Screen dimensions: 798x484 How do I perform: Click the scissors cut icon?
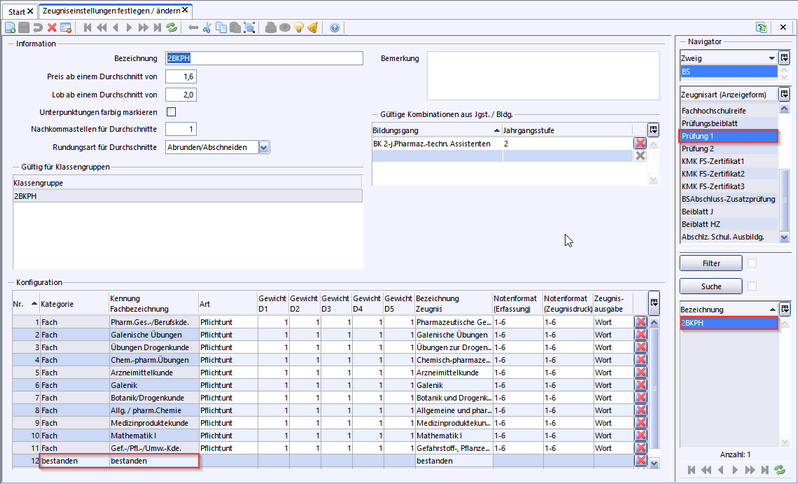(x=208, y=27)
